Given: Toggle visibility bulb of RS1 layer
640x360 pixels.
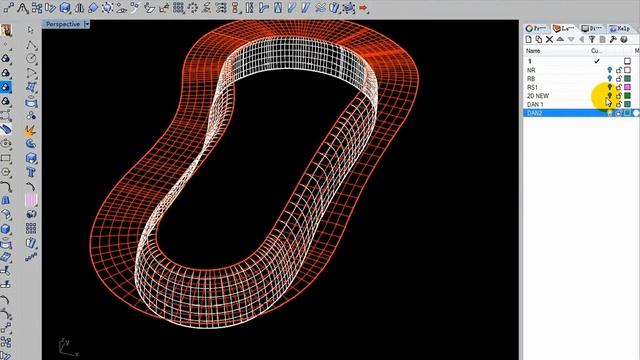Looking at the screenshot, I should 610,87.
